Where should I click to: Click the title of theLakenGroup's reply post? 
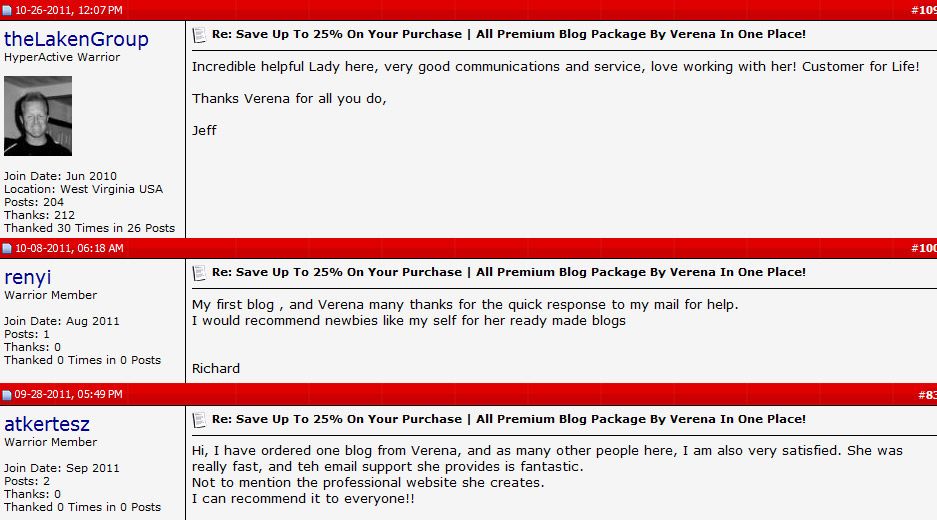(509, 34)
